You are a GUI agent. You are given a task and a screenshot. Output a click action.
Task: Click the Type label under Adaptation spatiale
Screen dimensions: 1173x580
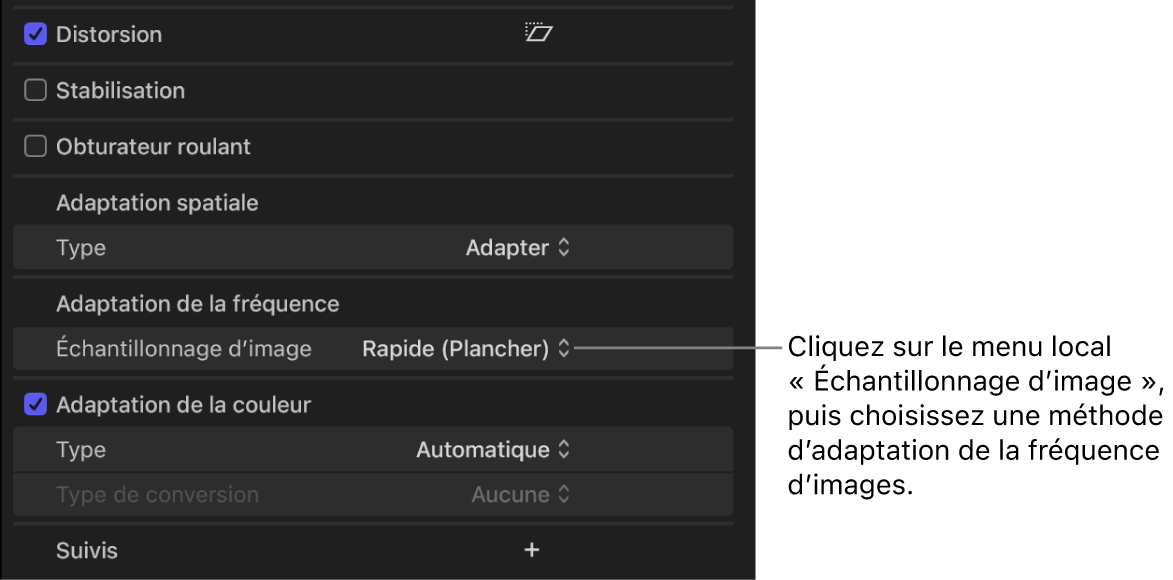click(x=80, y=247)
